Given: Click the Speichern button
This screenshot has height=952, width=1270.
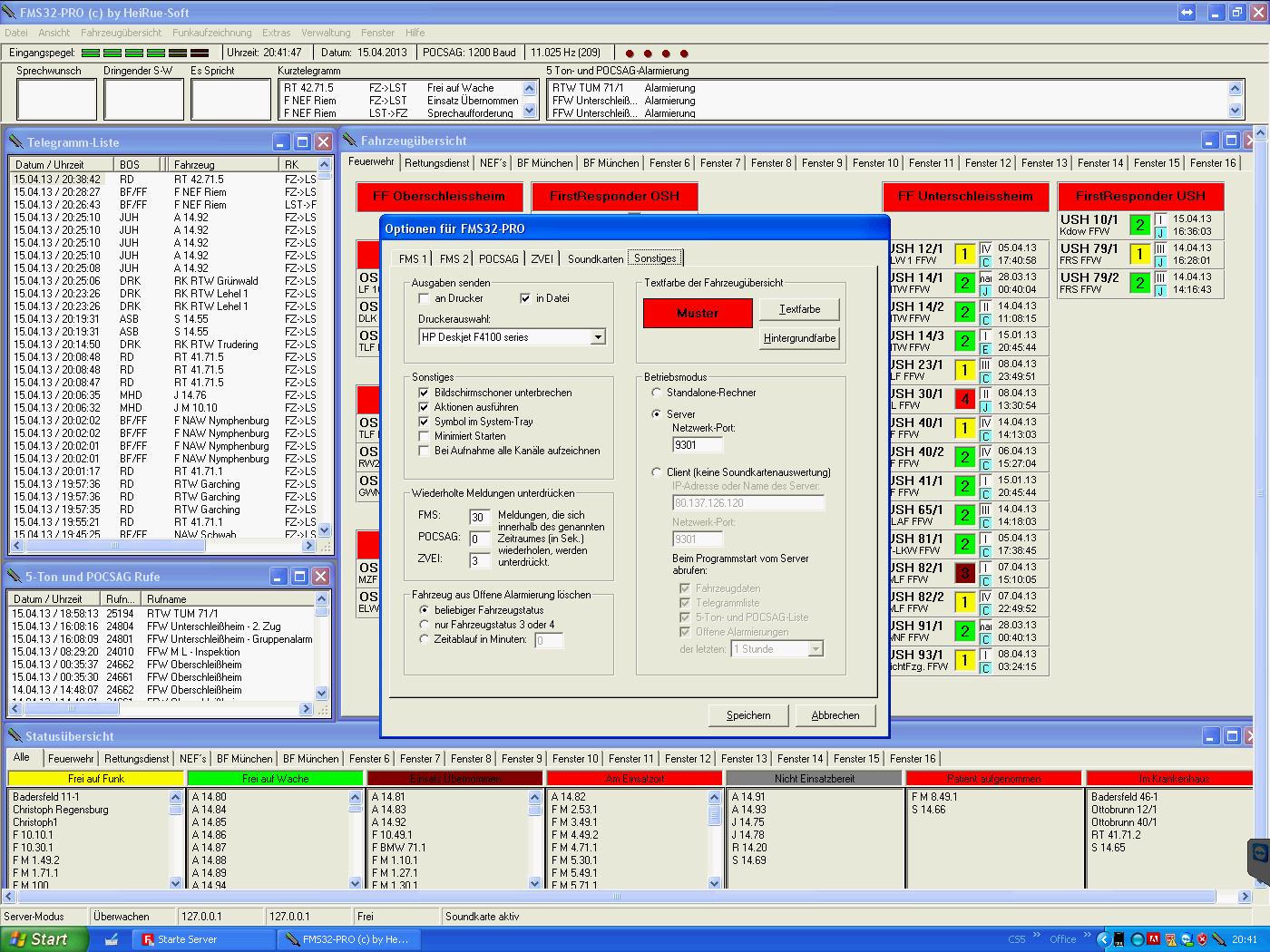Looking at the screenshot, I should coord(748,715).
